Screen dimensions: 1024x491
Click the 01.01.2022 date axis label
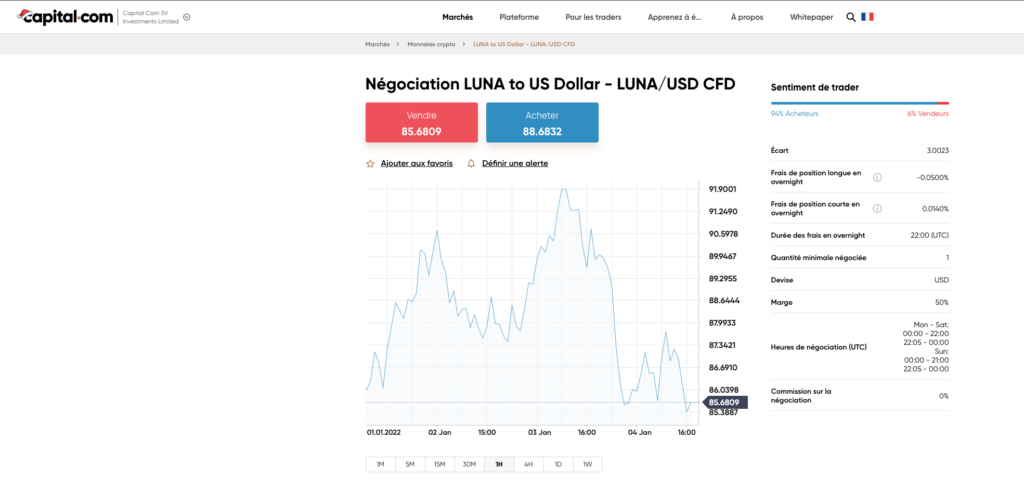click(383, 432)
